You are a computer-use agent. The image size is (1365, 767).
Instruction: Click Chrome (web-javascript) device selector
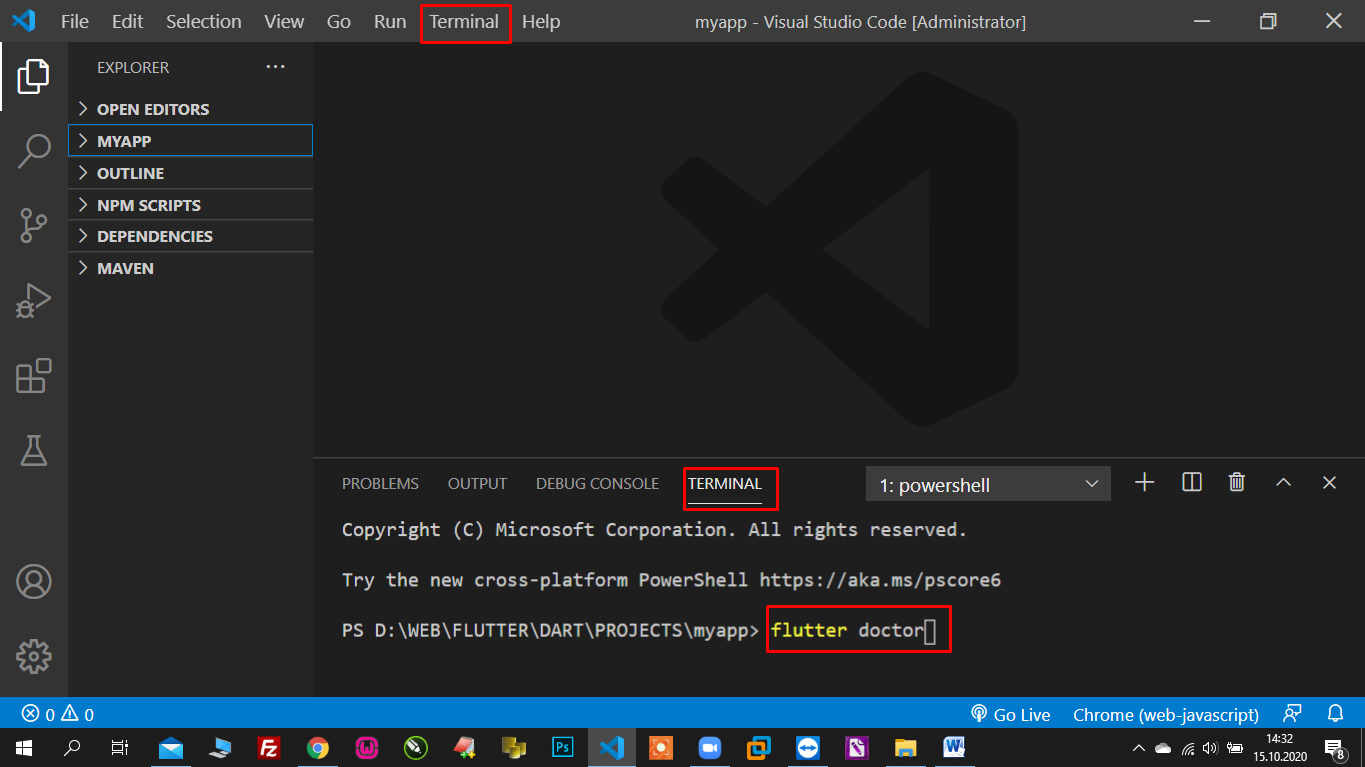coord(1165,715)
